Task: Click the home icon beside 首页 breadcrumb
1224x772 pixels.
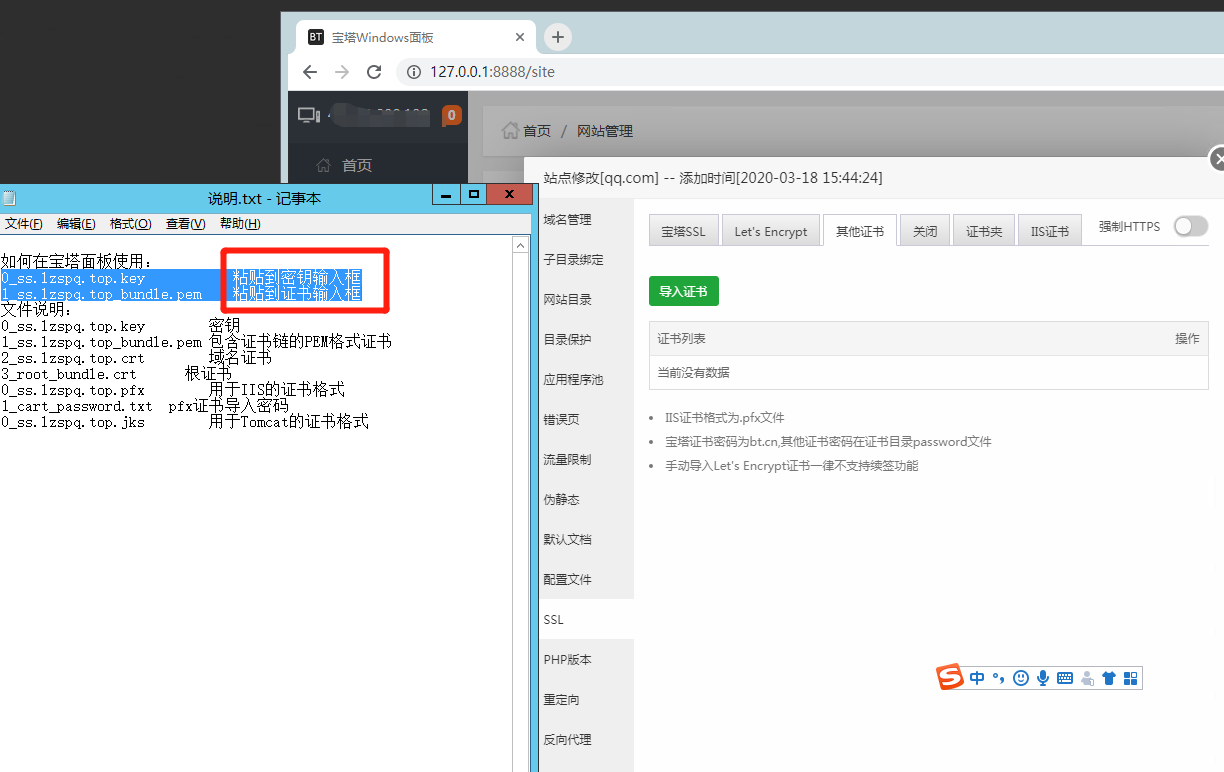Action: click(510, 131)
